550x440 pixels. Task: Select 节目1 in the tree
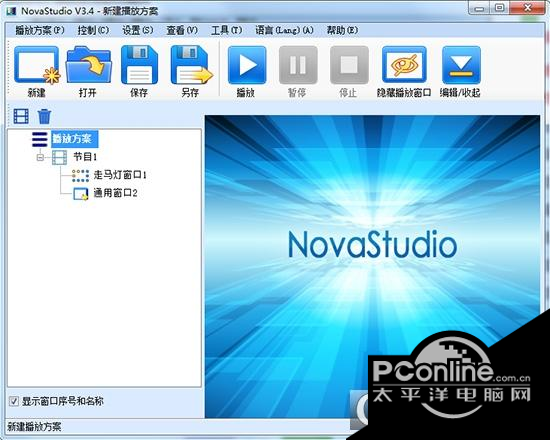85,157
